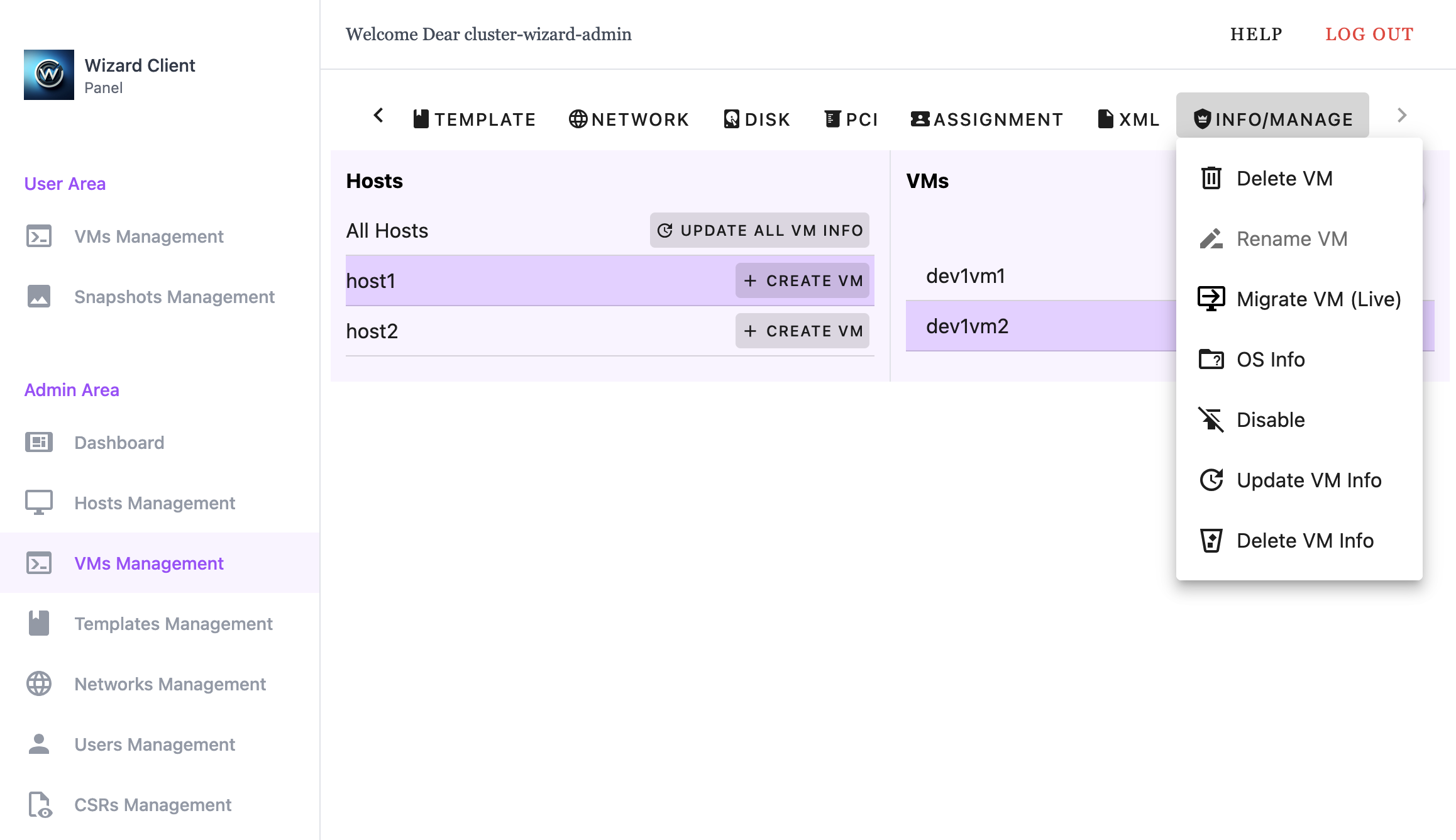Select dev1vm1 in the VMs list
The height and width of the screenshot is (840, 1456).
(x=966, y=275)
